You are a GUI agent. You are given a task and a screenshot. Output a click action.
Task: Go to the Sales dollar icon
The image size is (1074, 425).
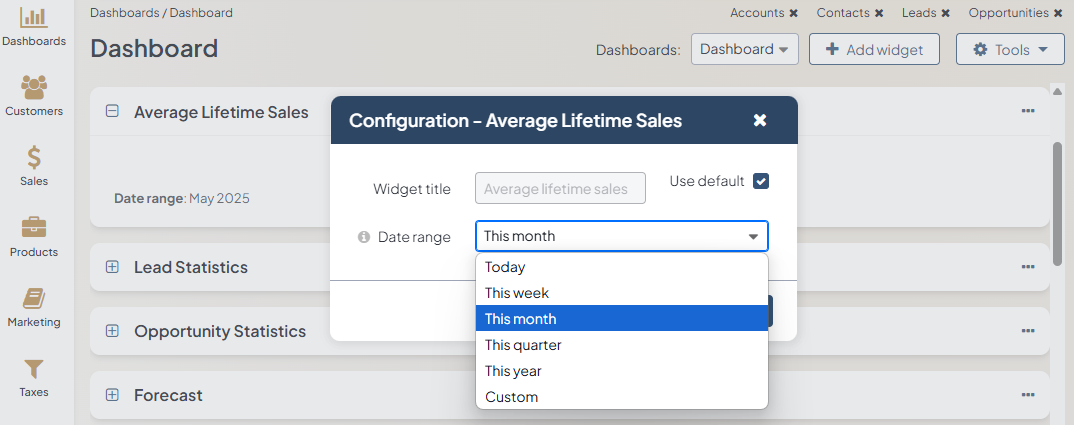pyautogui.click(x=34, y=158)
